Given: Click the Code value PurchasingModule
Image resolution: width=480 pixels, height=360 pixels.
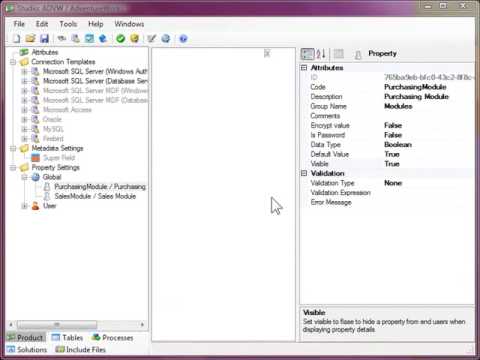Looking at the screenshot, I should point(415,87).
